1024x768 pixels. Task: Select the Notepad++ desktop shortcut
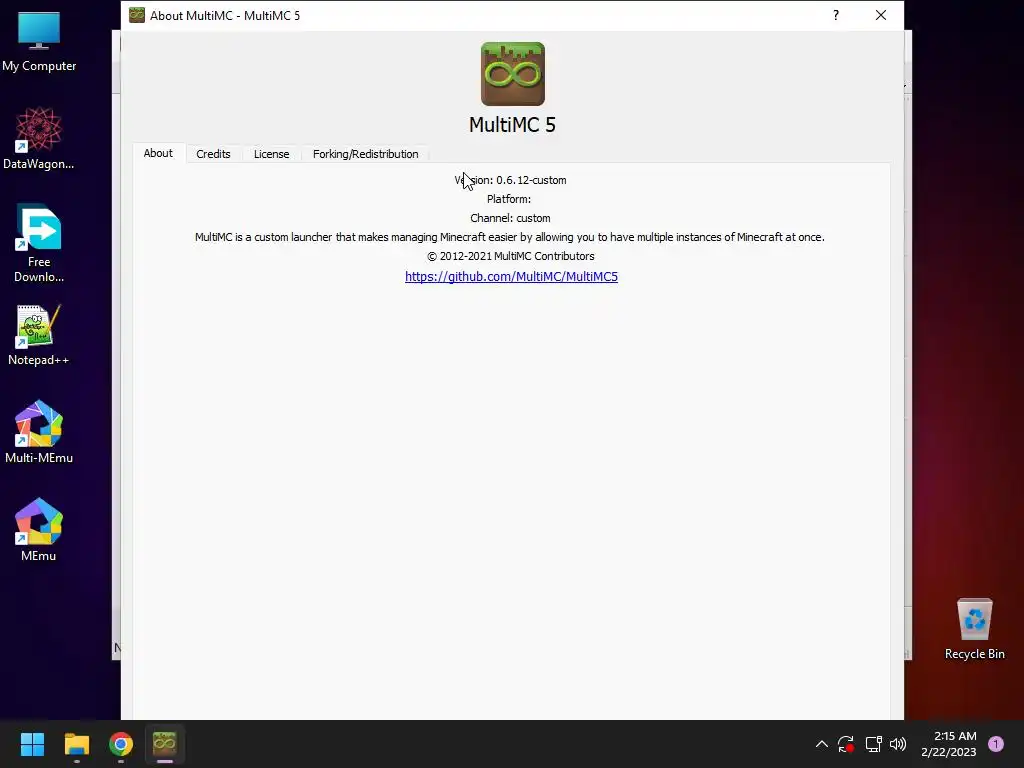tap(39, 335)
